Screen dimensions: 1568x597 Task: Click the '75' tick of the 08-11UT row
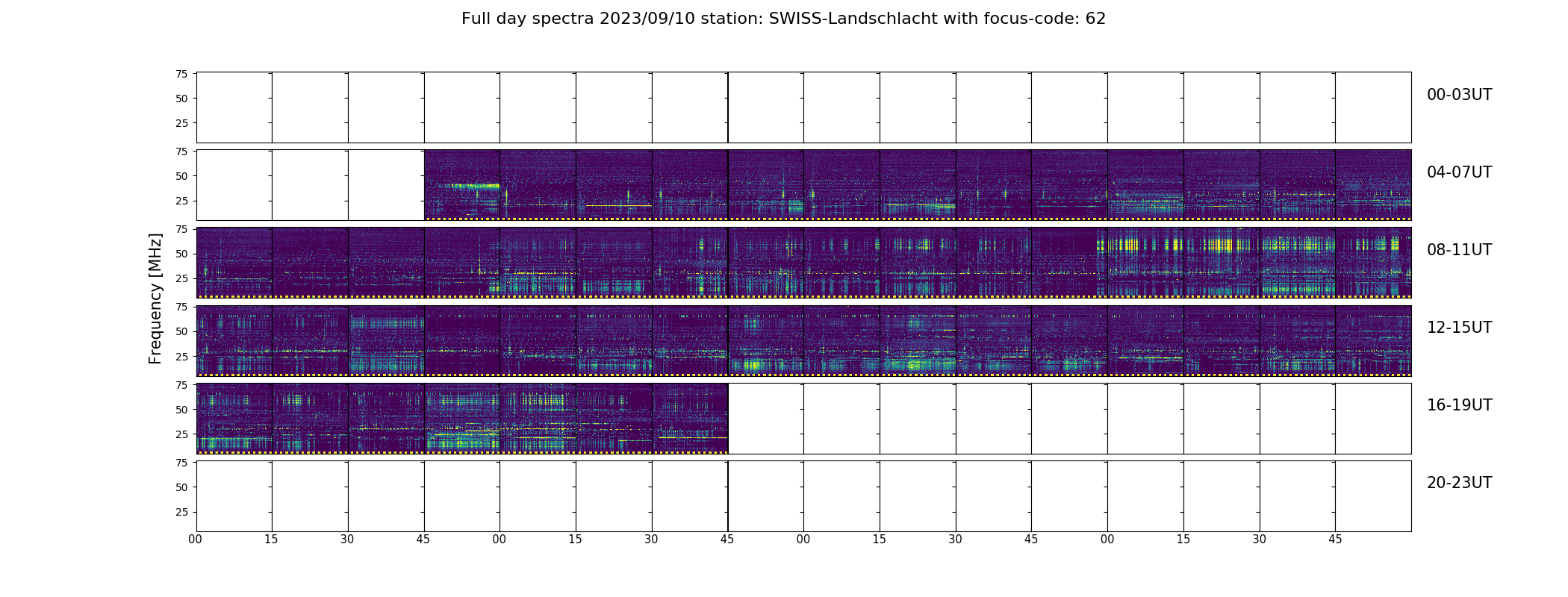(x=181, y=229)
